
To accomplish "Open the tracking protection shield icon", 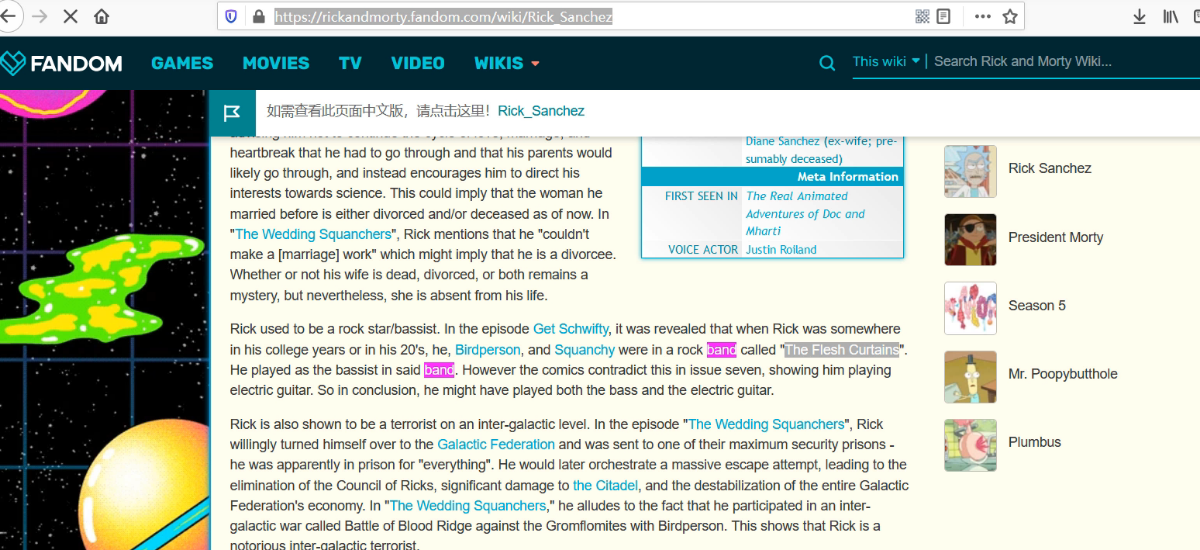I will point(231,17).
